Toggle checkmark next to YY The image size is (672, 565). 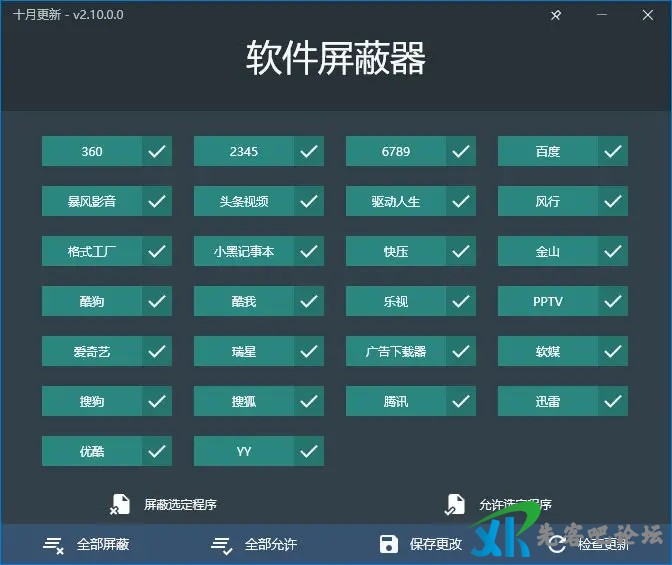pos(309,451)
